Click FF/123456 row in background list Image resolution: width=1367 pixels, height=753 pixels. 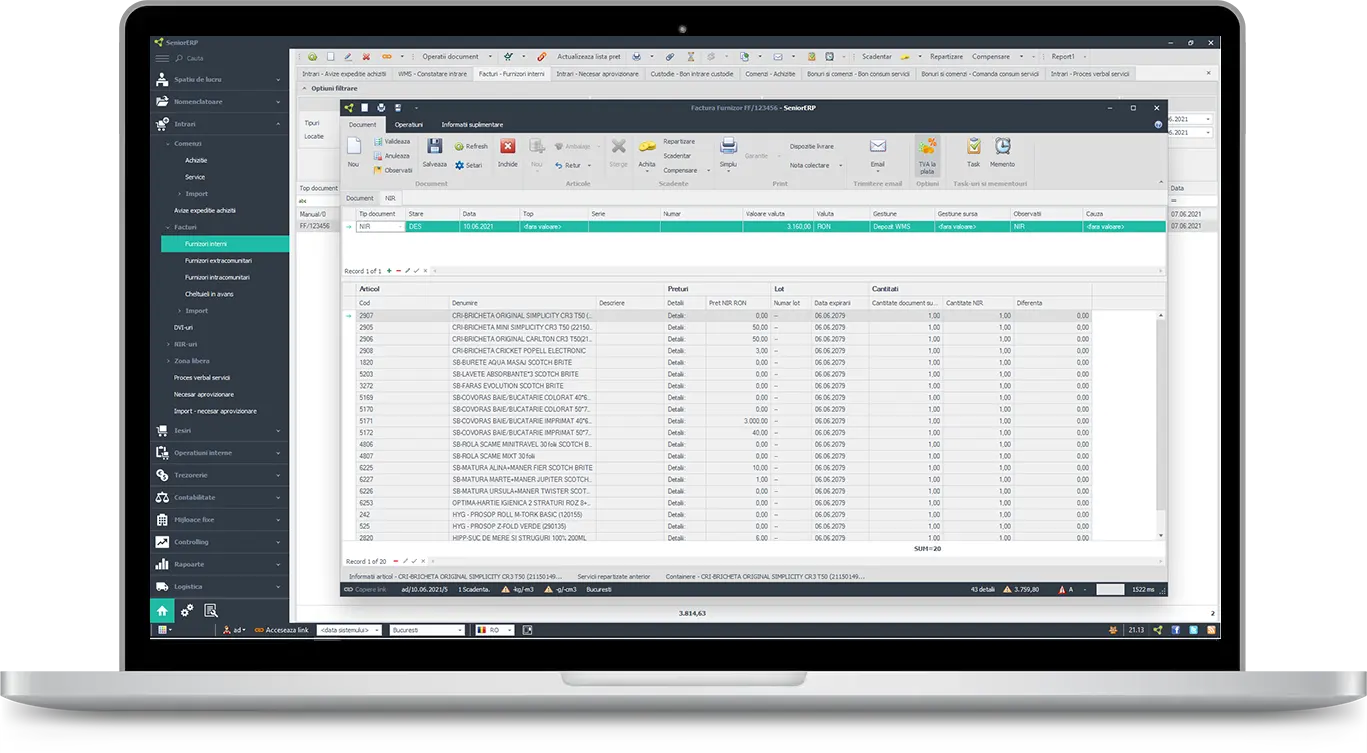click(318, 226)
